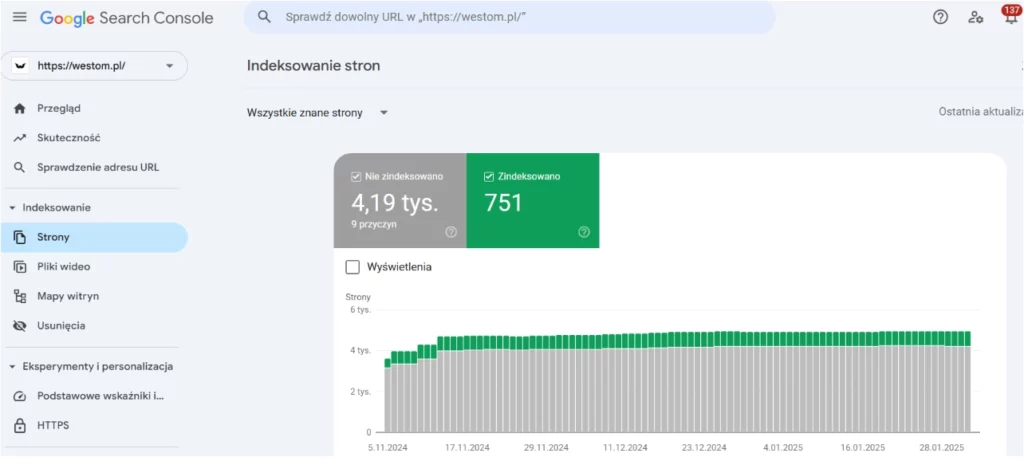
Task: Click help icon on Nie zindeksowano card
Action: click(451, 232)
